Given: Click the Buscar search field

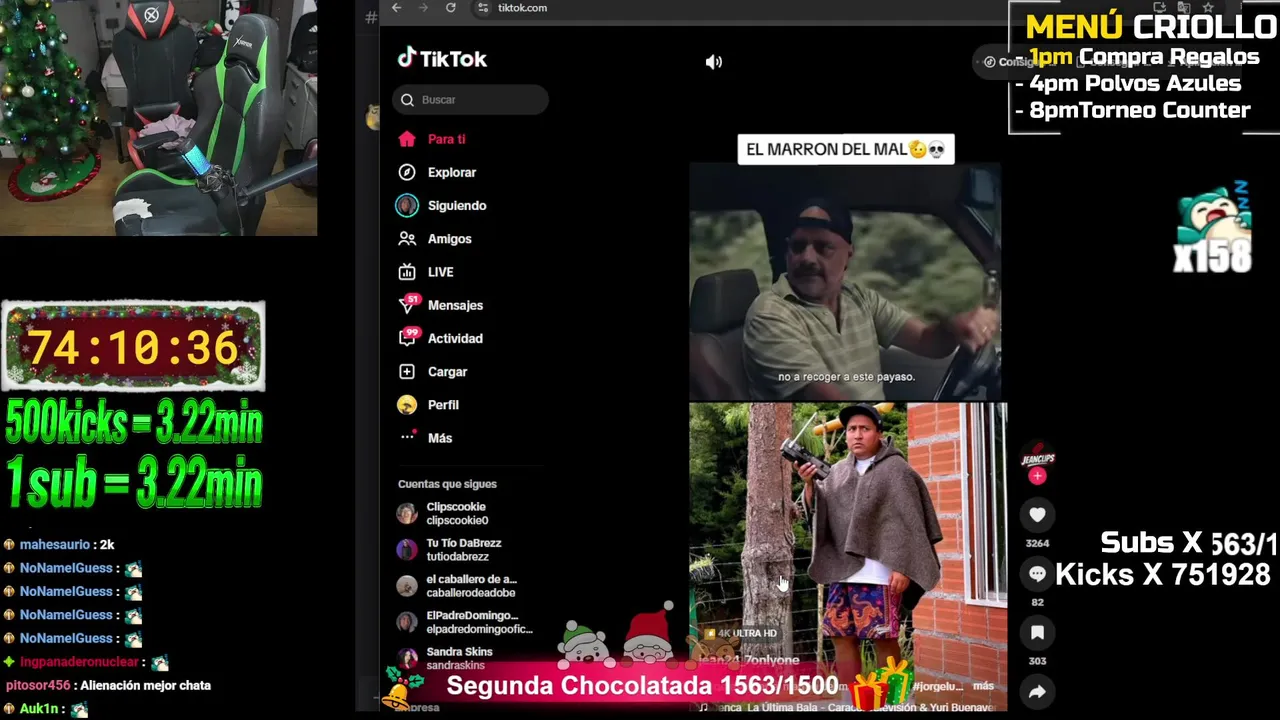Looking at the screenshot, I should (470, 99).
